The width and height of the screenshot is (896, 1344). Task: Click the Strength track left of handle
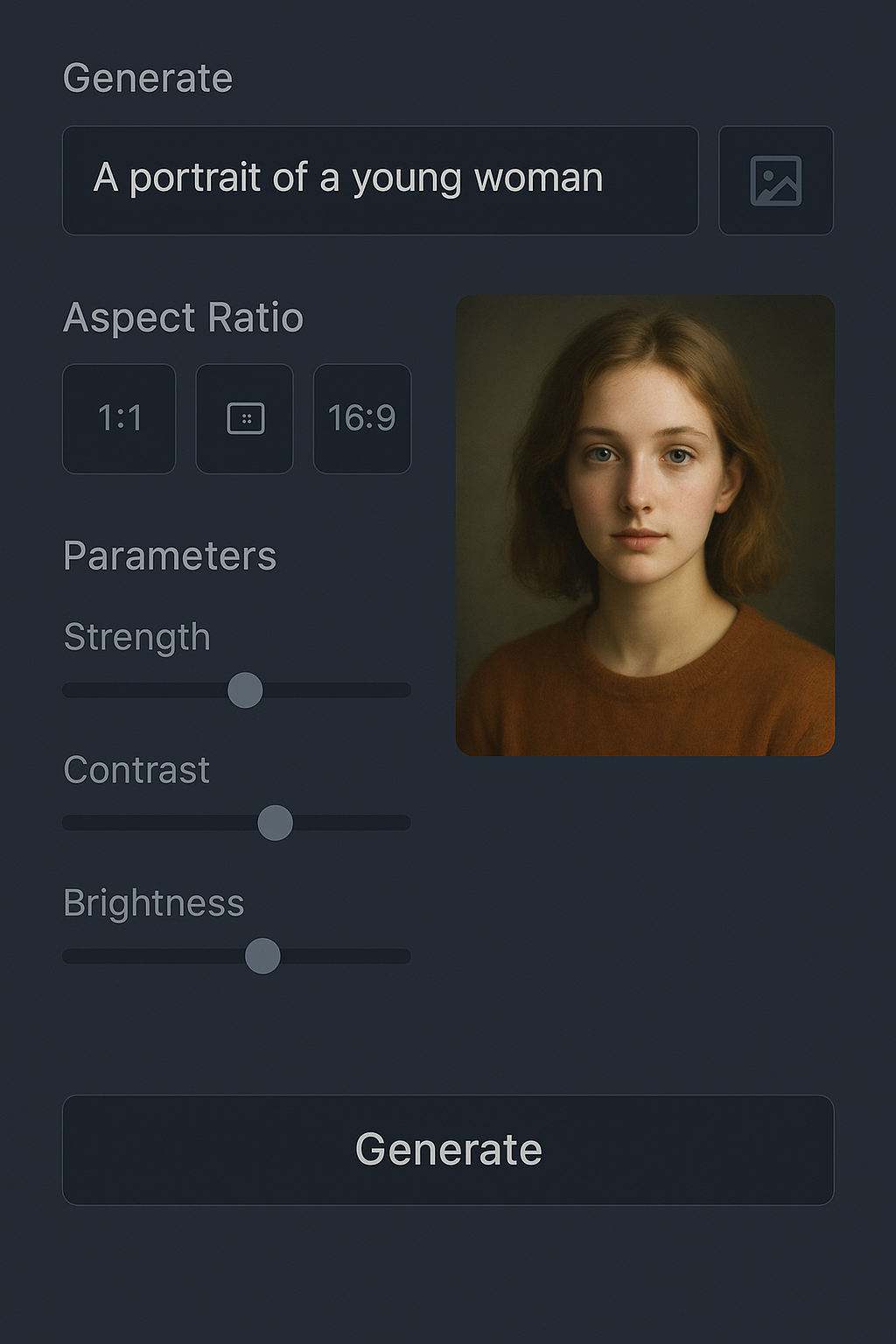pos(145,690)
